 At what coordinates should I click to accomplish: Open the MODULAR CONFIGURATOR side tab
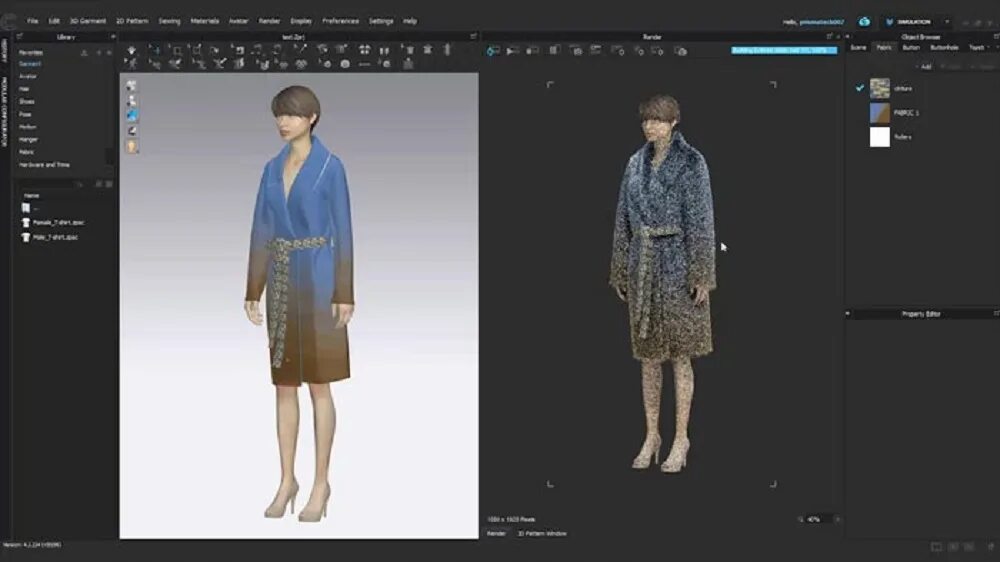[4, 112]
